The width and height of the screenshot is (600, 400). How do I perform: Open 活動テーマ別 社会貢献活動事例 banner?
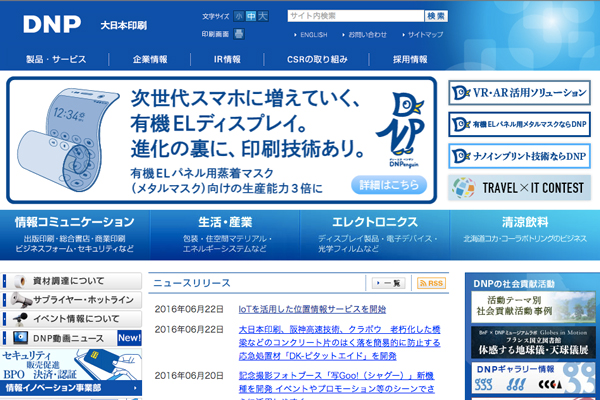[533, 307]
